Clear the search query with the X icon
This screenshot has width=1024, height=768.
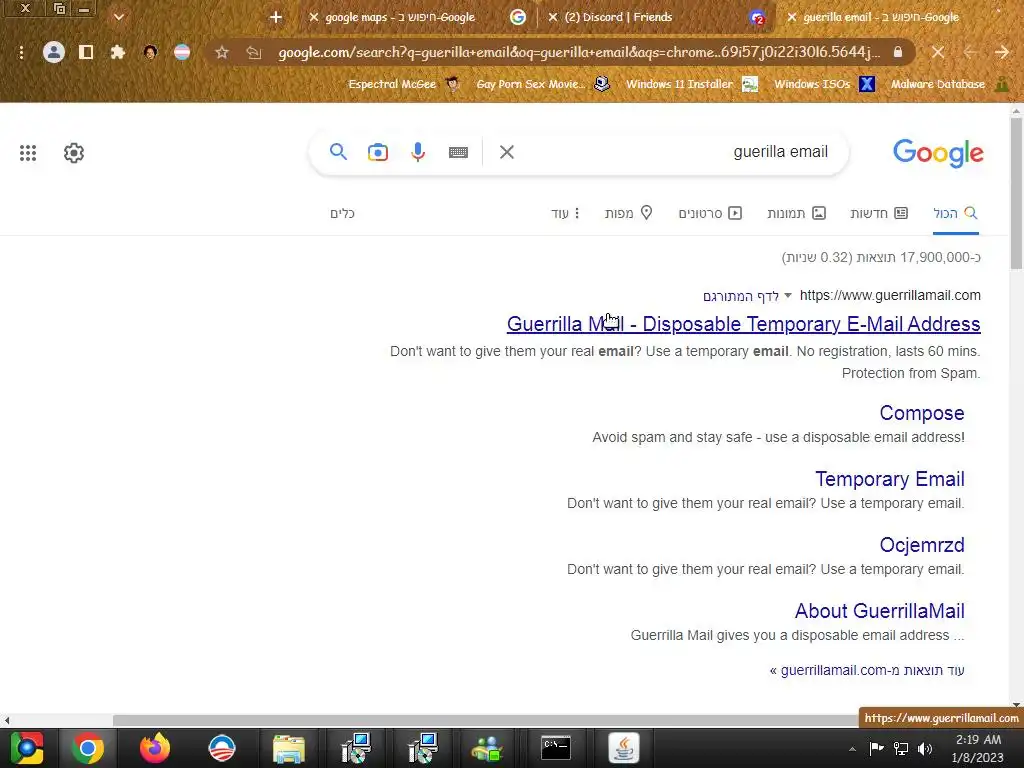tap(507, 152)
